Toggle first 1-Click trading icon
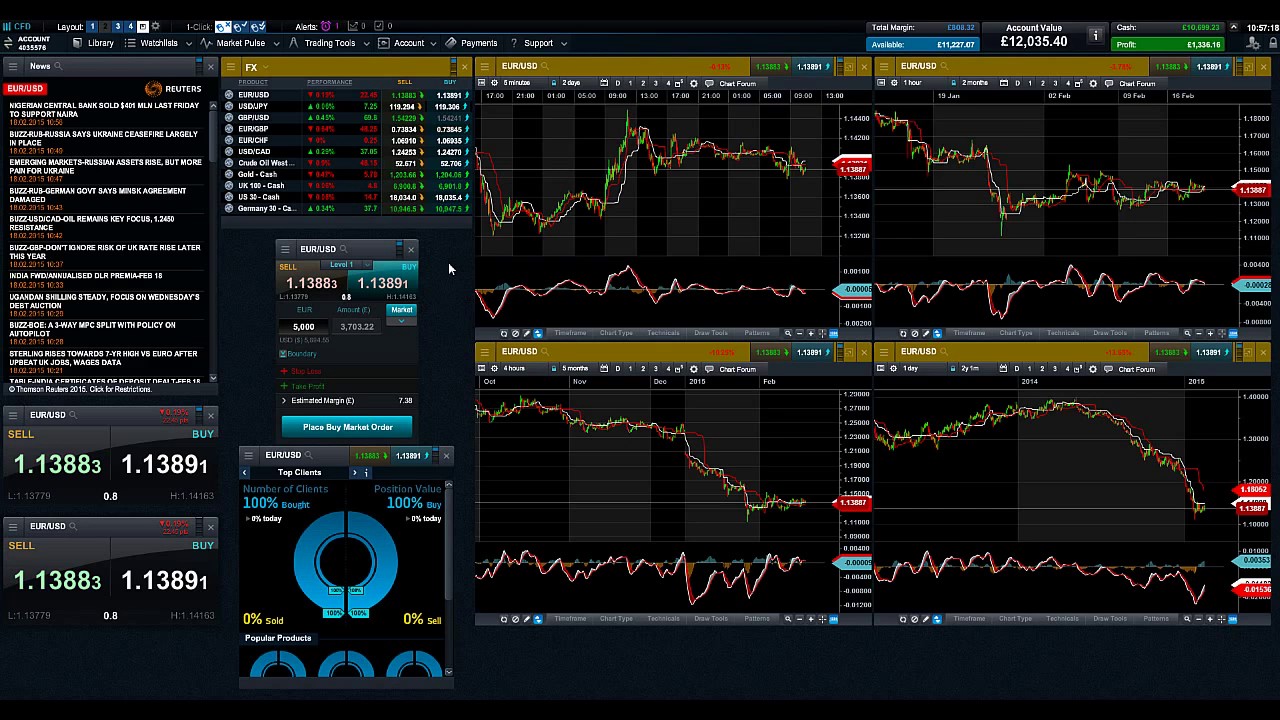 pyautogui.click(x=223, y=26)
